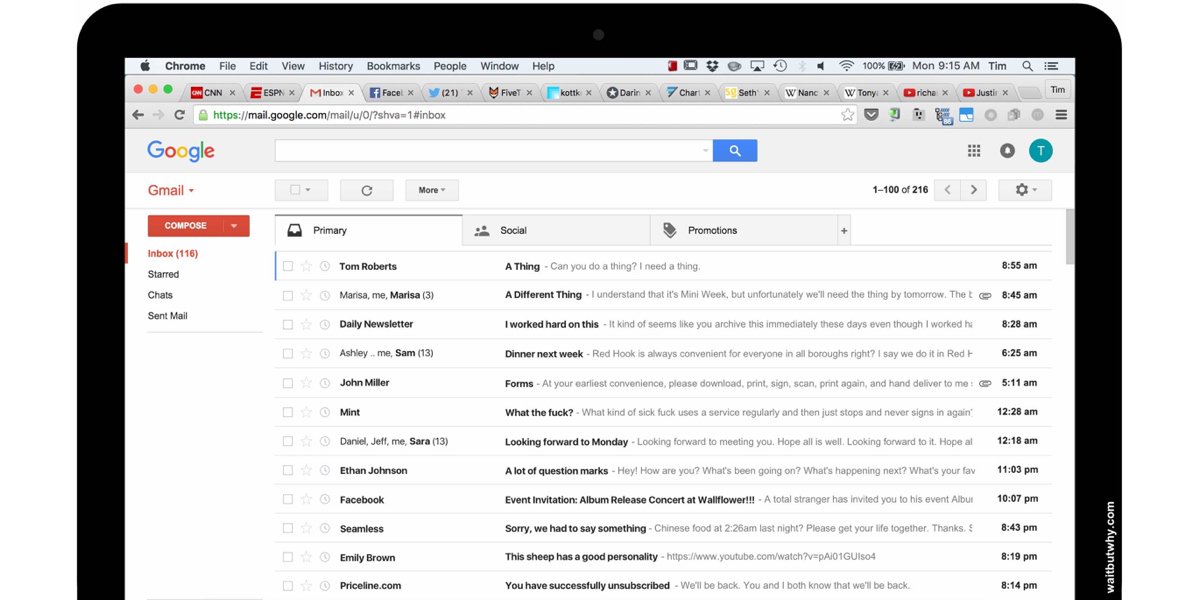Switch to the ESPN browser tab
Image resolution: width=1200 pixels, height=600 pixels.
click(x=273, y=92)
